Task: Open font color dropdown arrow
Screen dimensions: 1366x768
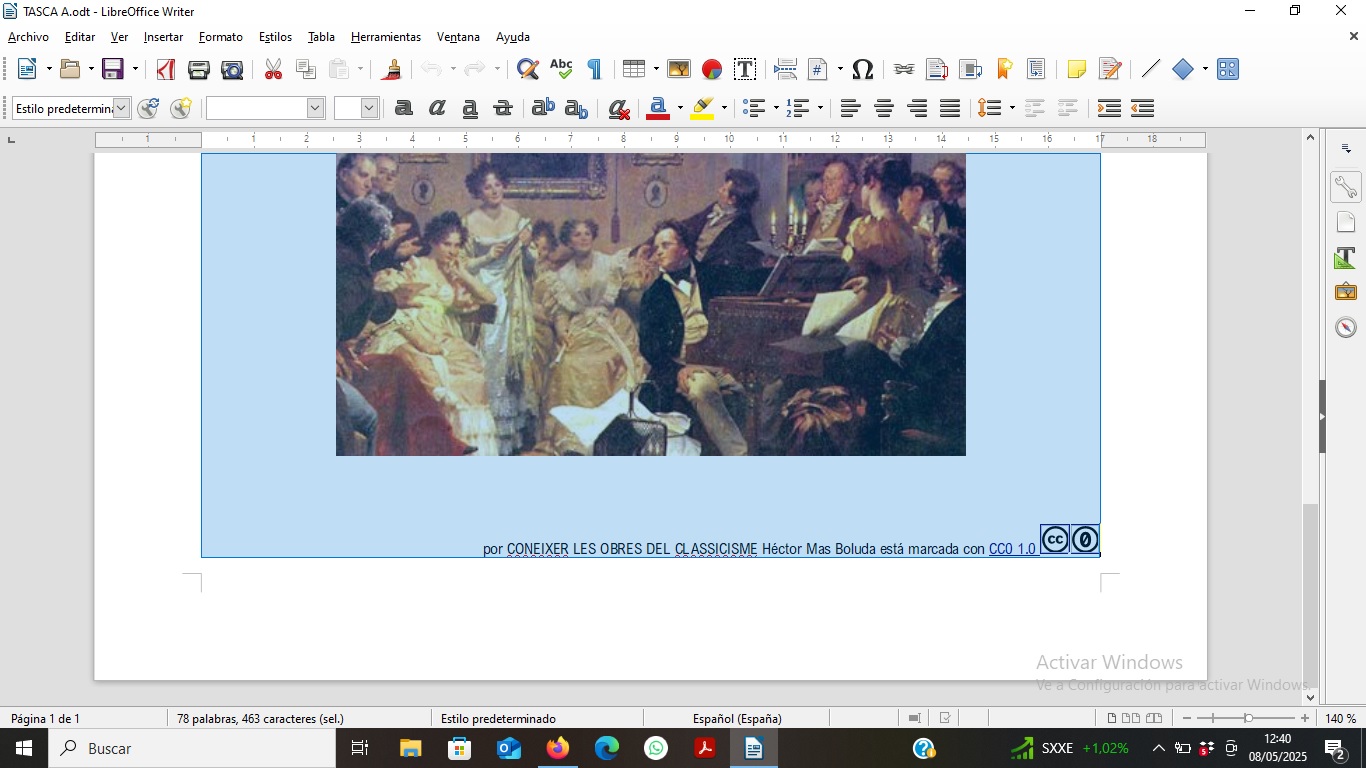Action: click(680, 108)
